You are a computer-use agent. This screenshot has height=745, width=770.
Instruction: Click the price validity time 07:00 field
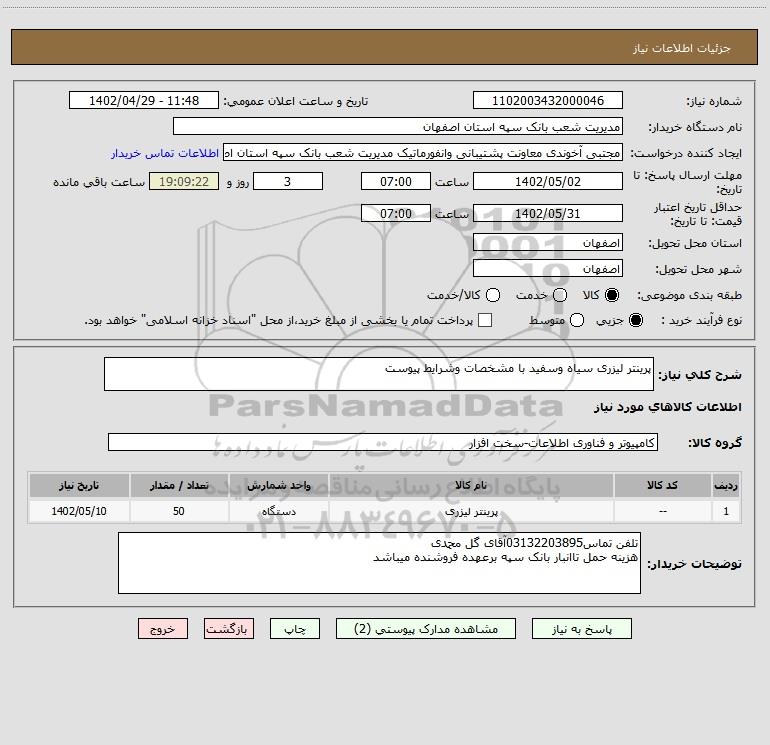click(x=396, y=213)
